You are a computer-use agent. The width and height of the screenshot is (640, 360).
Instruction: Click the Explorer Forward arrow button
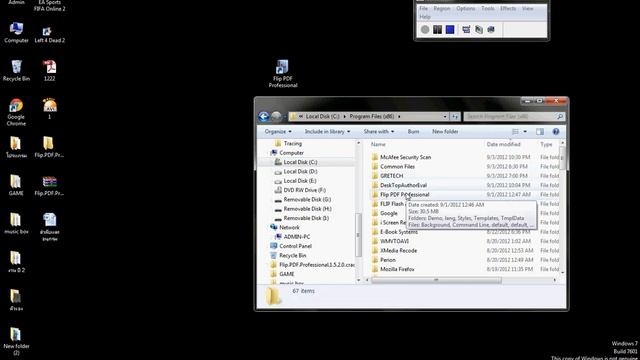pos(276,117)
